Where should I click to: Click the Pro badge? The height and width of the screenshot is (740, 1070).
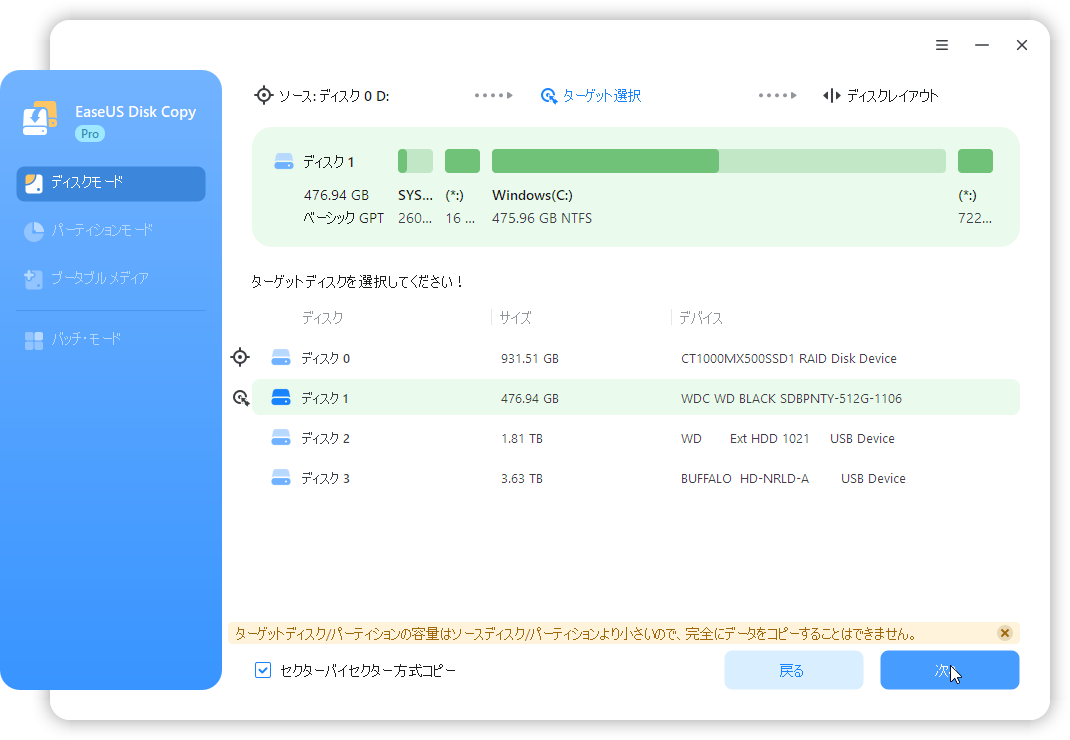[90, 134]
